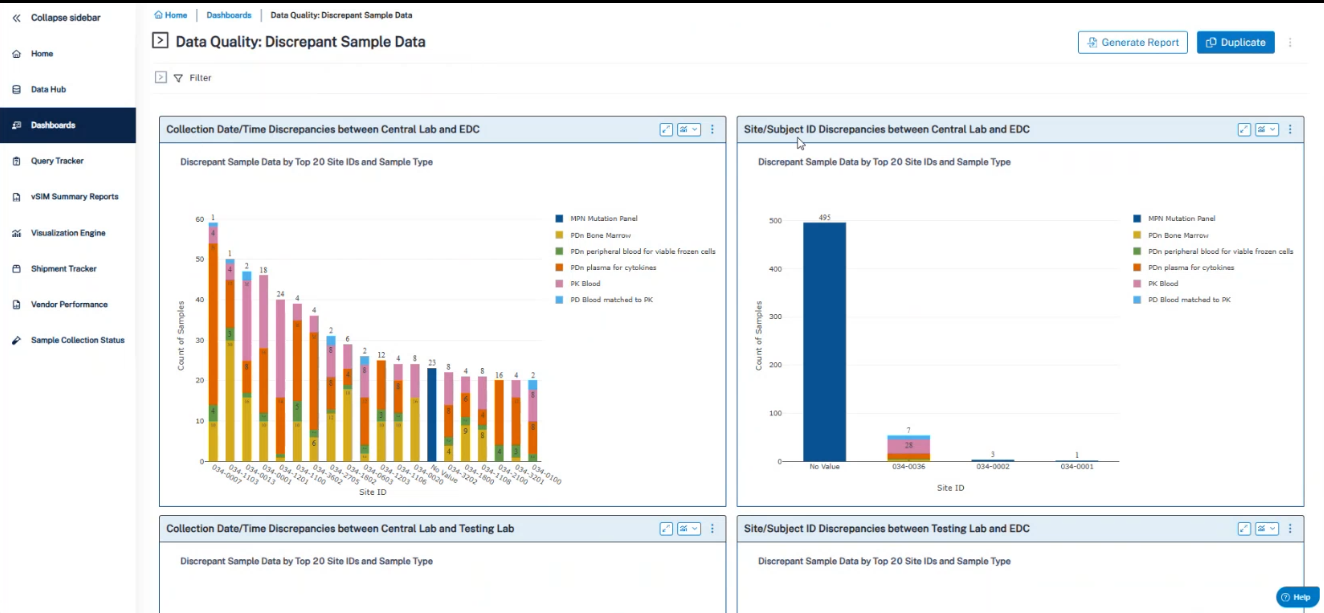Expand Site/Subject ID Central Lab EDC chart fullscreen
The height and width of the screenshot is (613, 1324).
tap(1245, 129)
